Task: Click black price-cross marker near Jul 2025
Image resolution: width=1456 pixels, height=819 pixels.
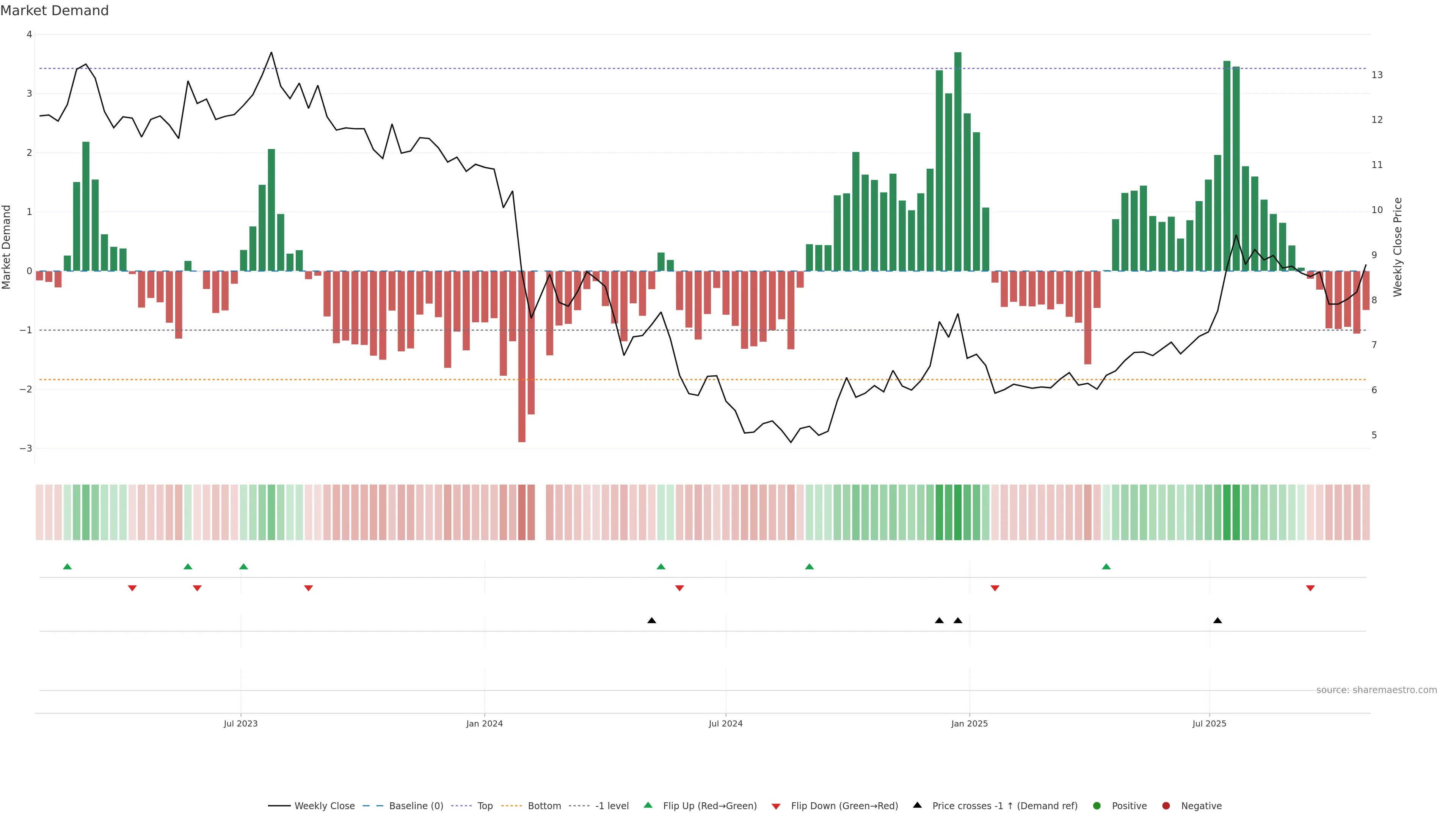Action: [x=1218, y=621]
